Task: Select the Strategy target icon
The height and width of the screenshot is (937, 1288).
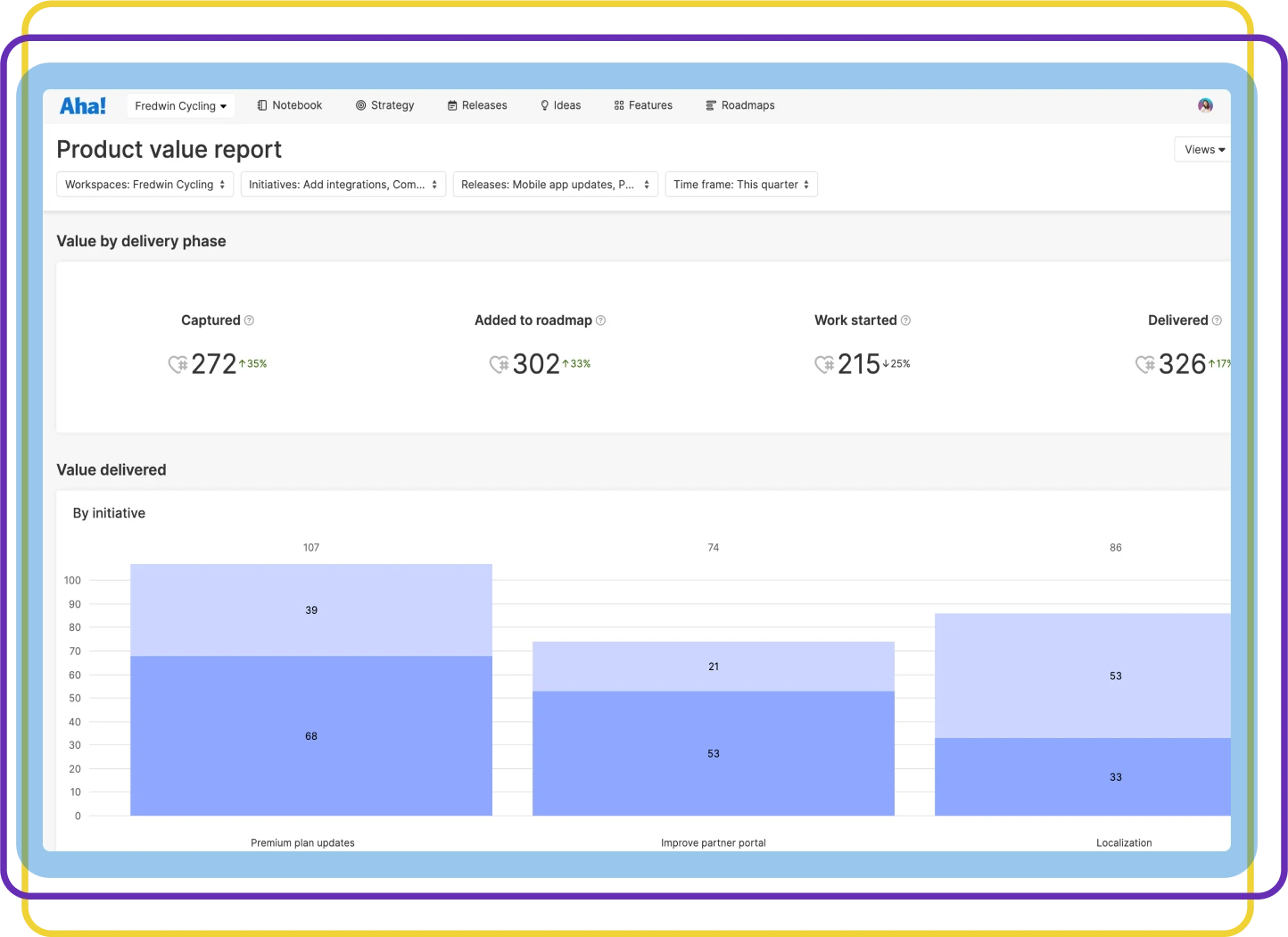Action: click(x=360, y=104)
